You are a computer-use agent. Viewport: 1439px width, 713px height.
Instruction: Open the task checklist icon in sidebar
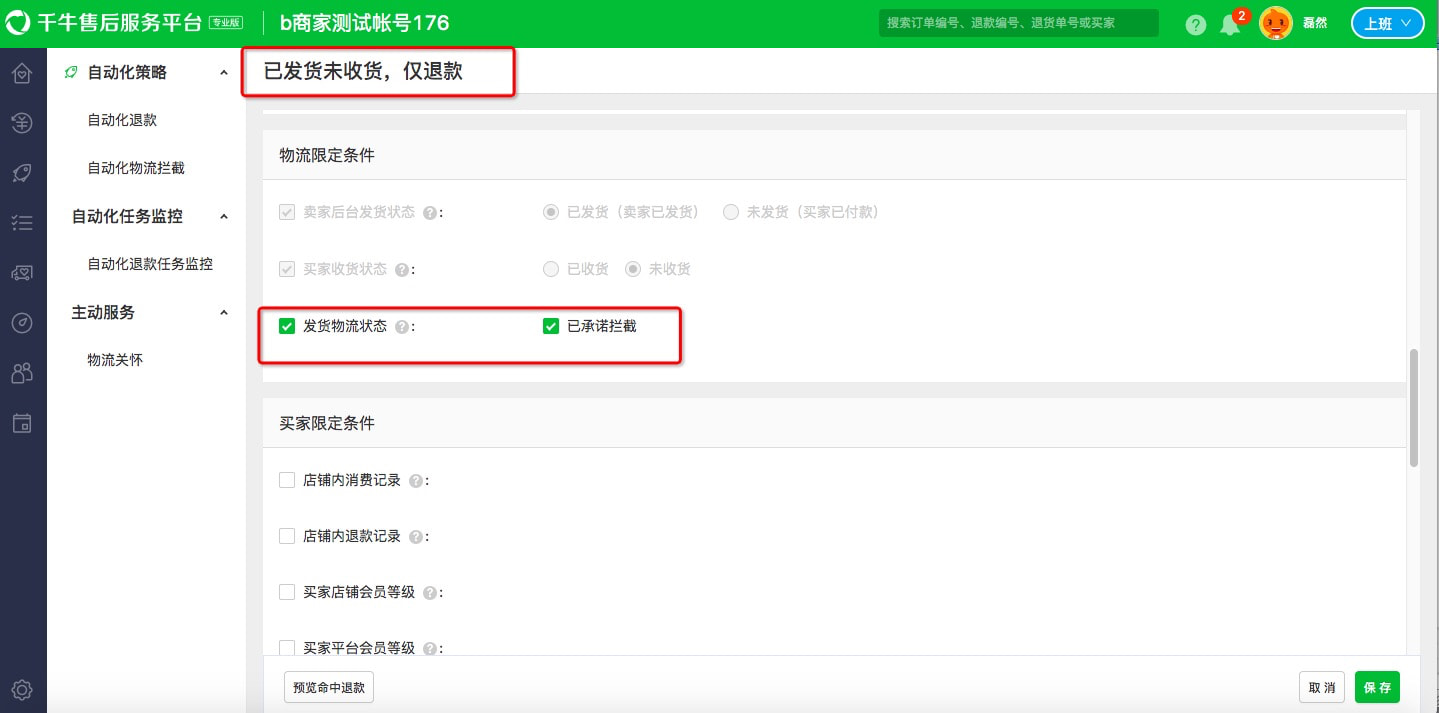point(22,223)
